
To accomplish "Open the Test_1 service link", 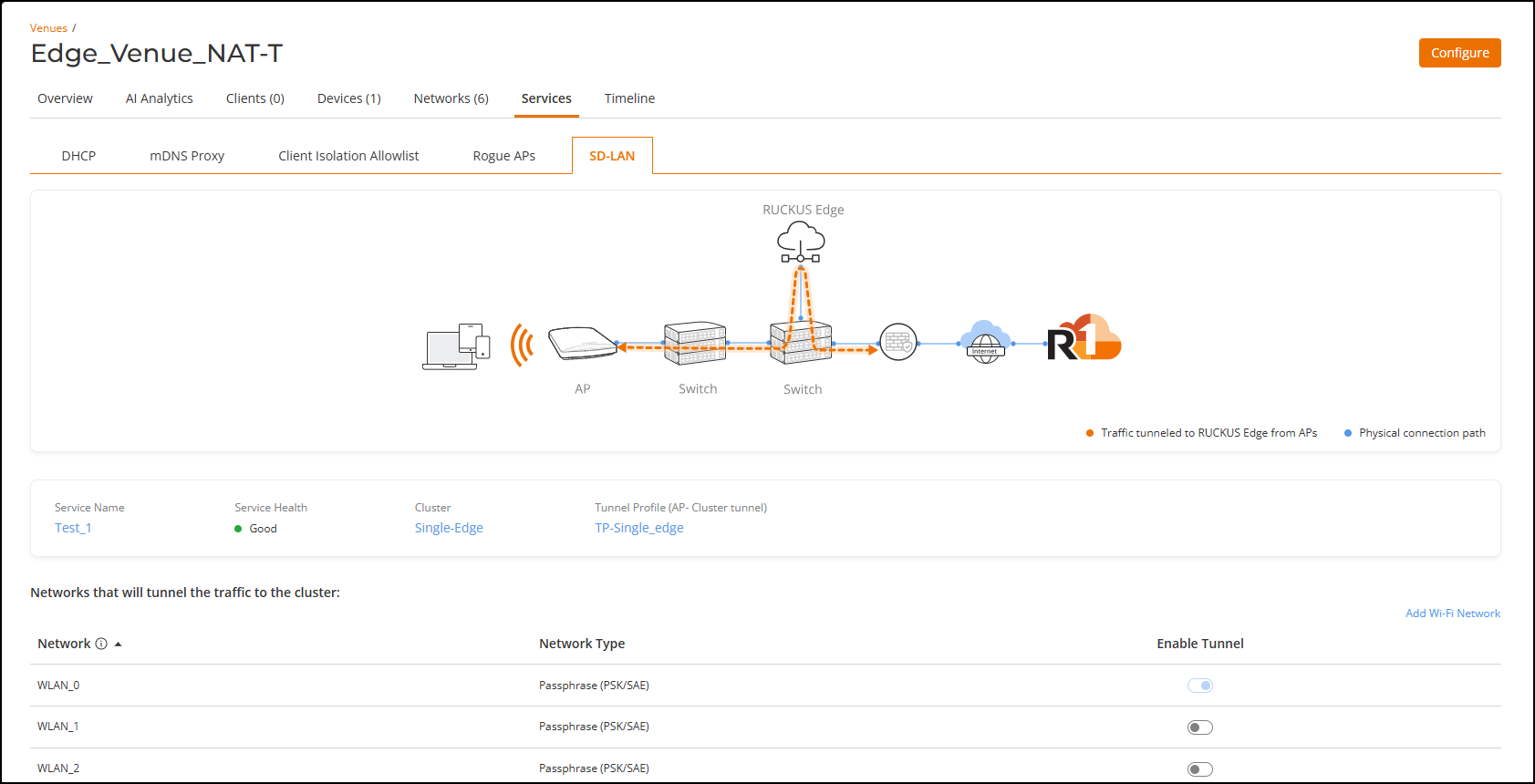I will (73, 528).
